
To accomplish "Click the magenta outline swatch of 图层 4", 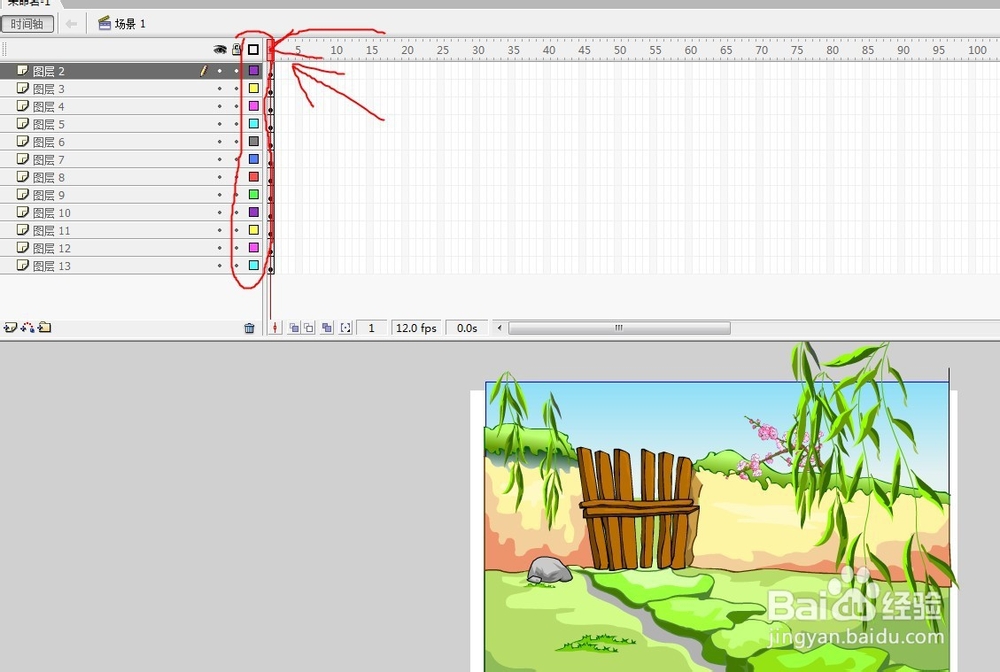I will [x=254, y=106].
